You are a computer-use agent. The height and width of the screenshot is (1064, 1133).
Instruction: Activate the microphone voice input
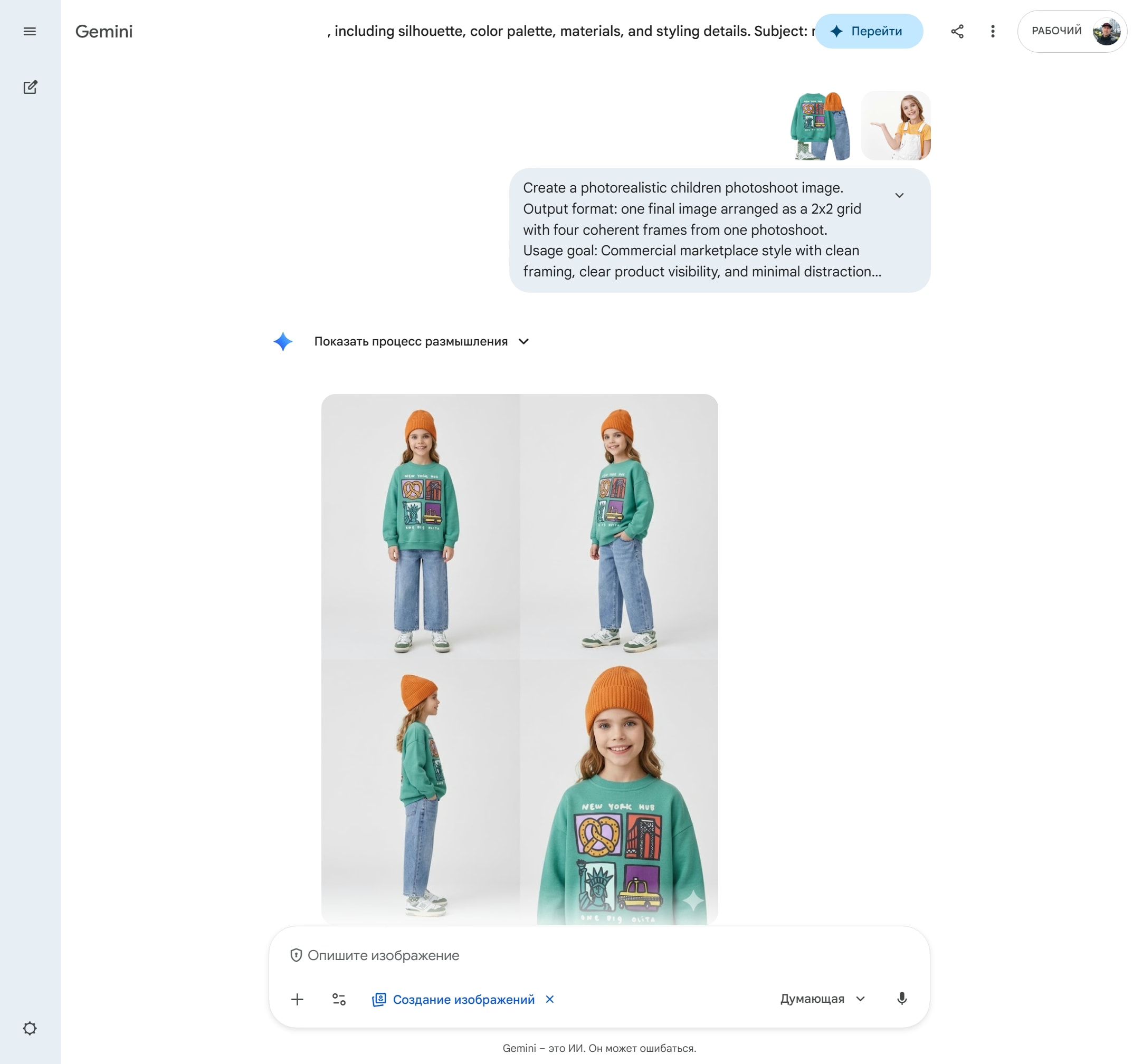tap(902, 999)
